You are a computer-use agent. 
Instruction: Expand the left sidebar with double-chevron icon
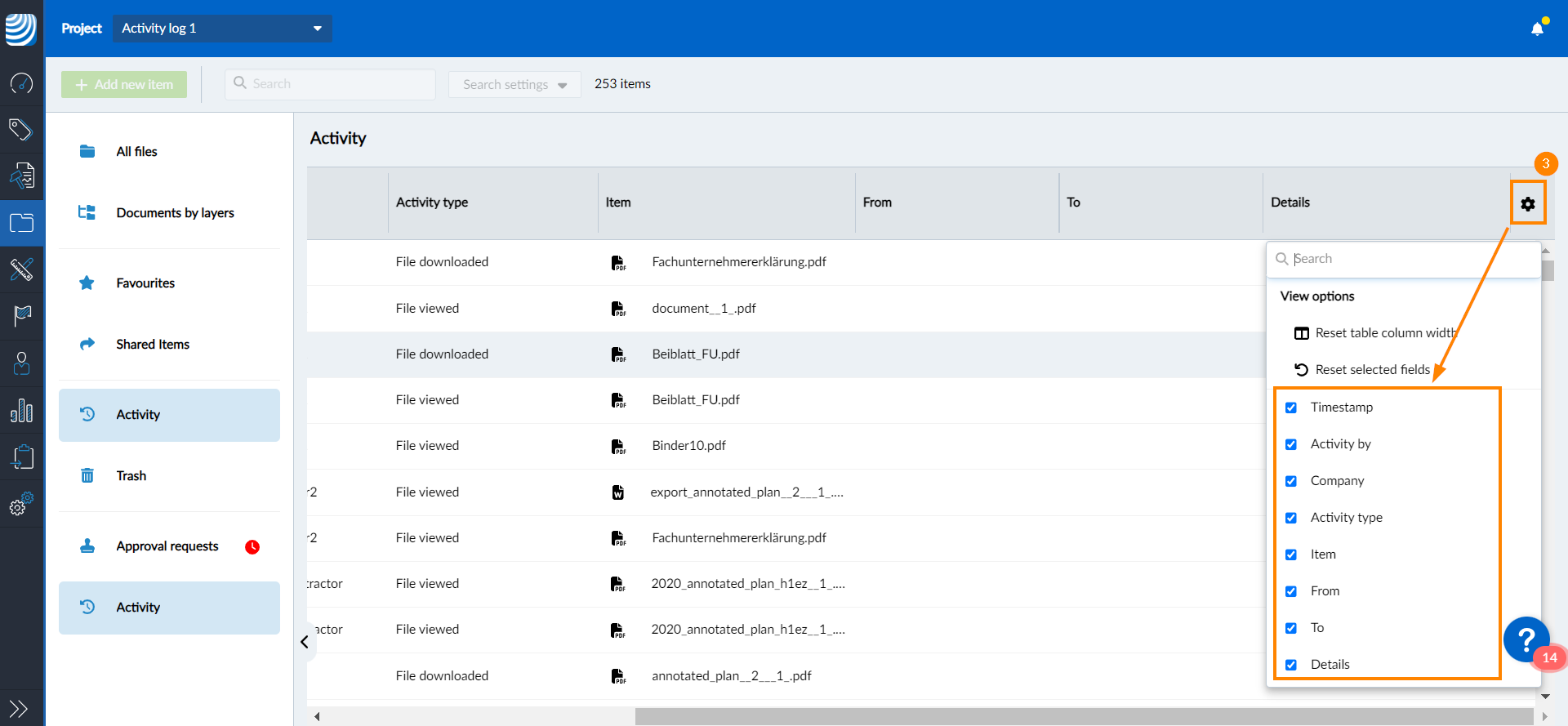(x=18, y=708)
